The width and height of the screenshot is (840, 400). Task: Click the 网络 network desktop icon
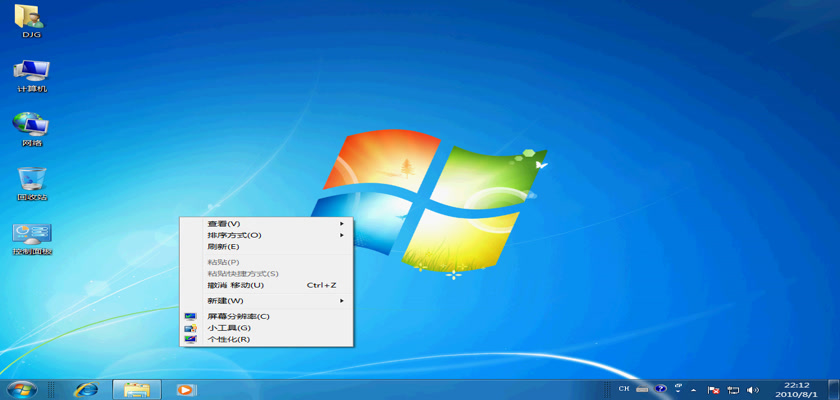point(31,126)
